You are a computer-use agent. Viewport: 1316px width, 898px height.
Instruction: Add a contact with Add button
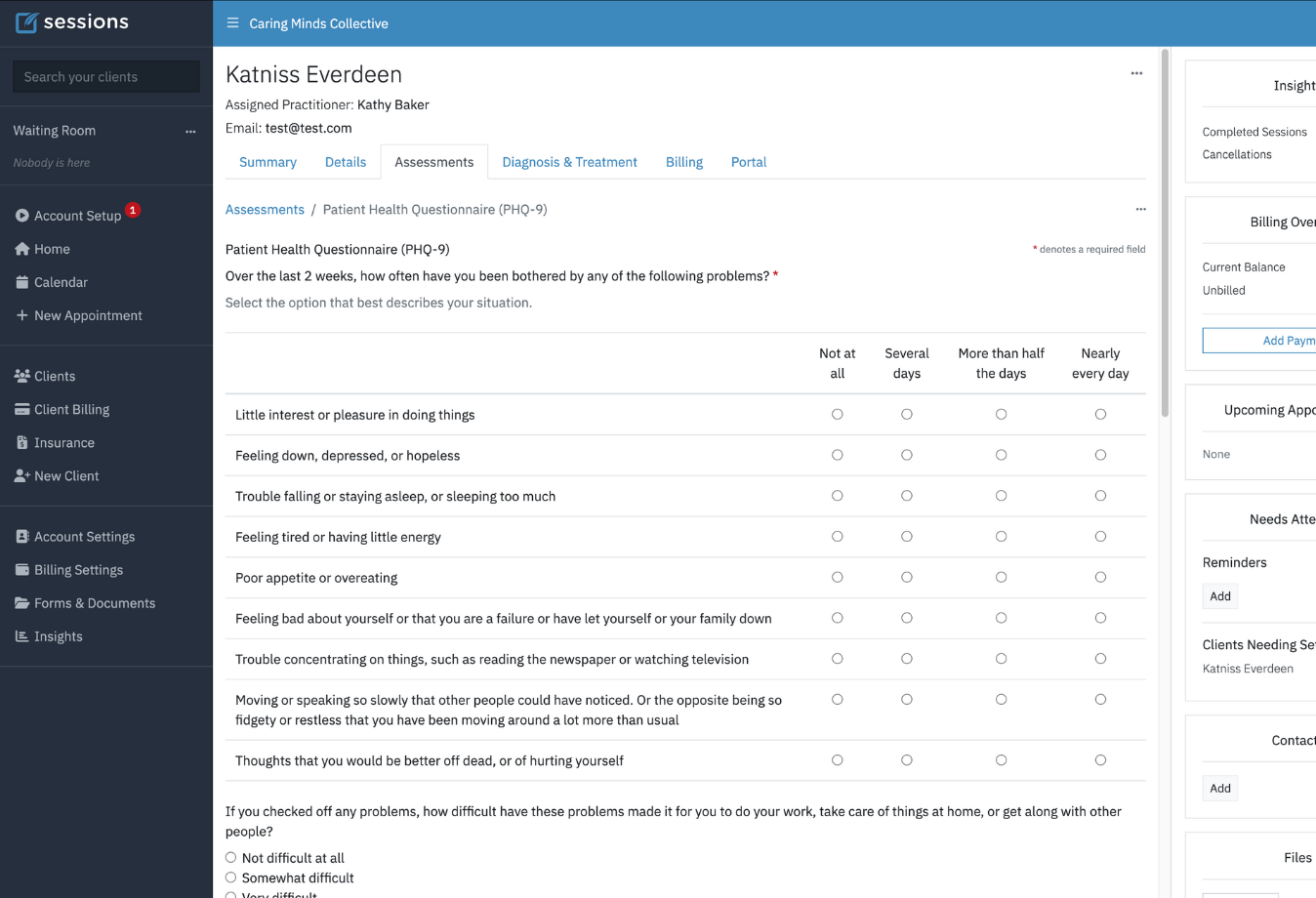click(x=1220, y=789)
